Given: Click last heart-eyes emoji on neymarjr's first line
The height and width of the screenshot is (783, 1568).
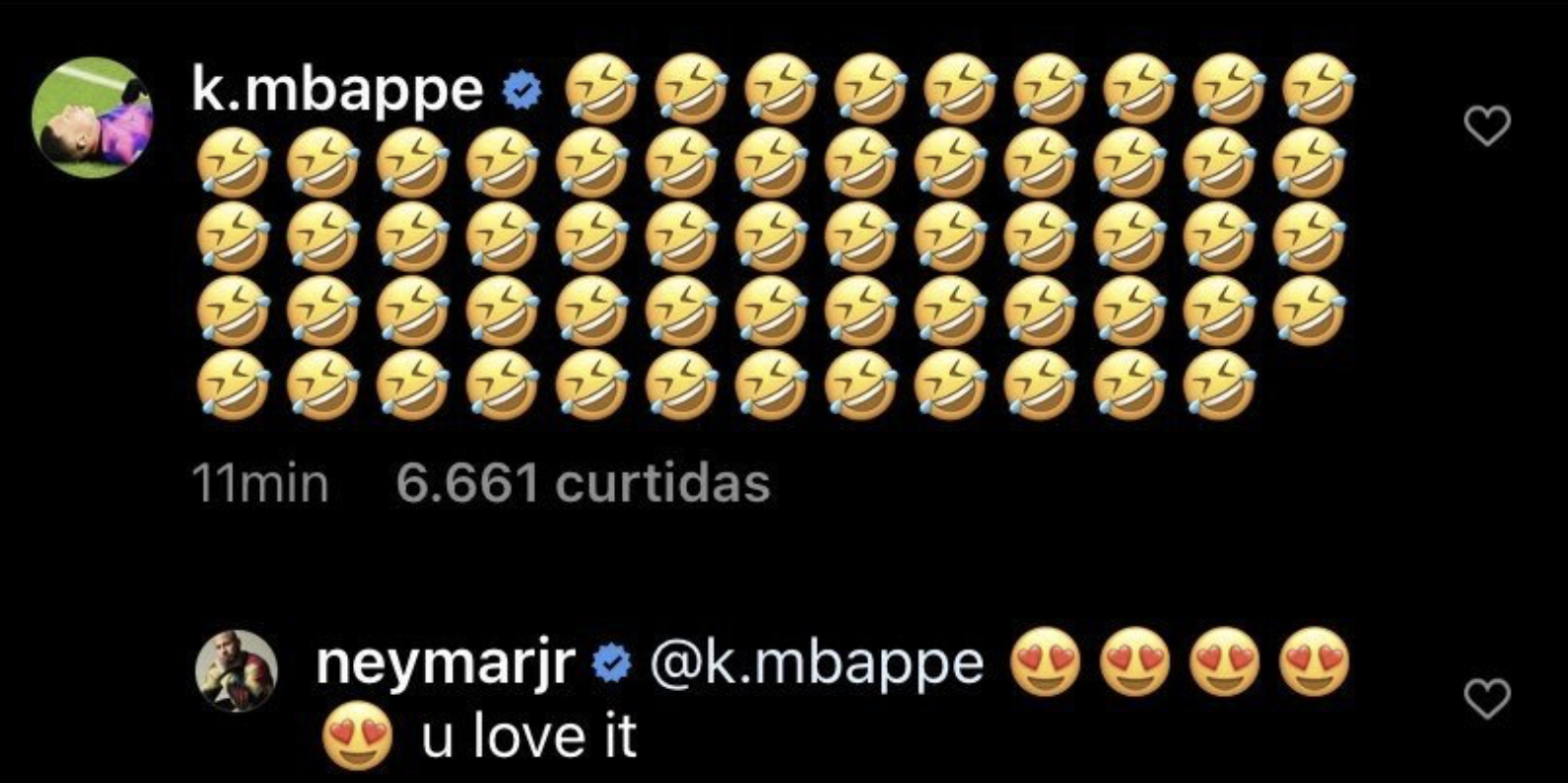Looking at the screenshot, I should click(1314, 662).
